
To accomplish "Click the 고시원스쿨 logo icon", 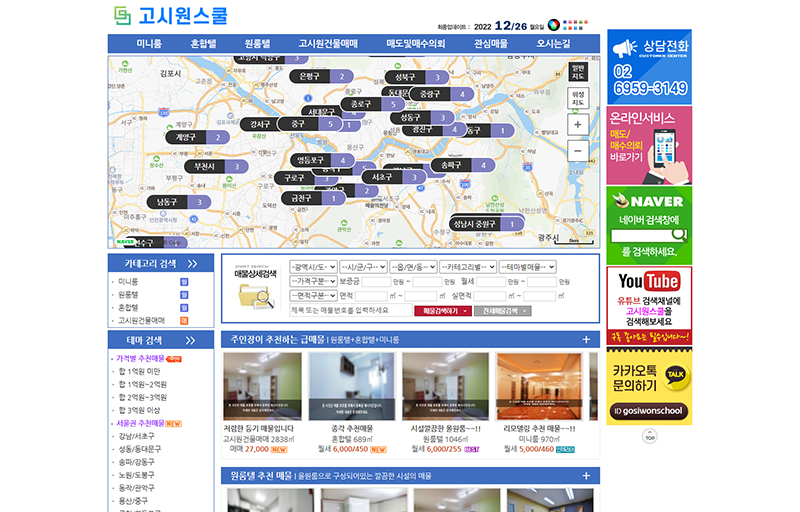I will point(122,16).
